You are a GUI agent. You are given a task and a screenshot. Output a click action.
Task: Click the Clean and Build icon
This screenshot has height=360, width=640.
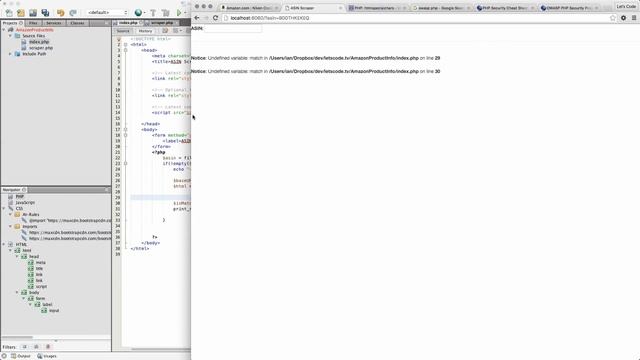[165, 13]
